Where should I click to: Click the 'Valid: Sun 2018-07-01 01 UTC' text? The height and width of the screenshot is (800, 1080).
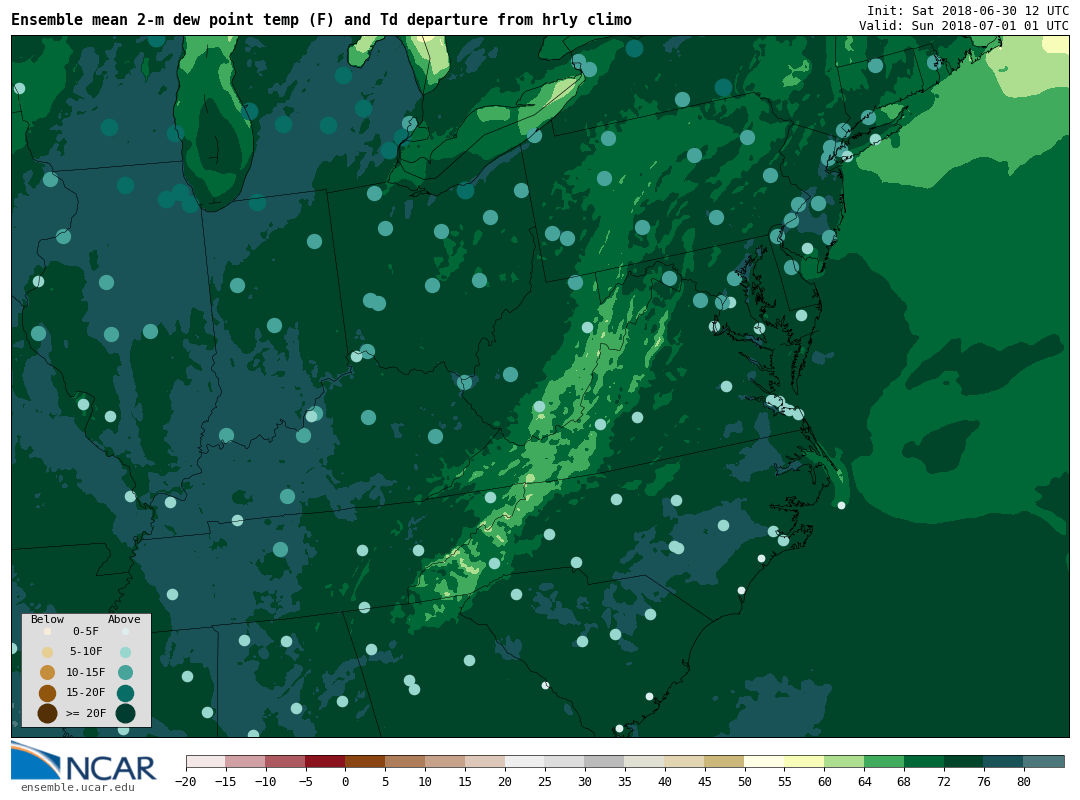(963, 26)
